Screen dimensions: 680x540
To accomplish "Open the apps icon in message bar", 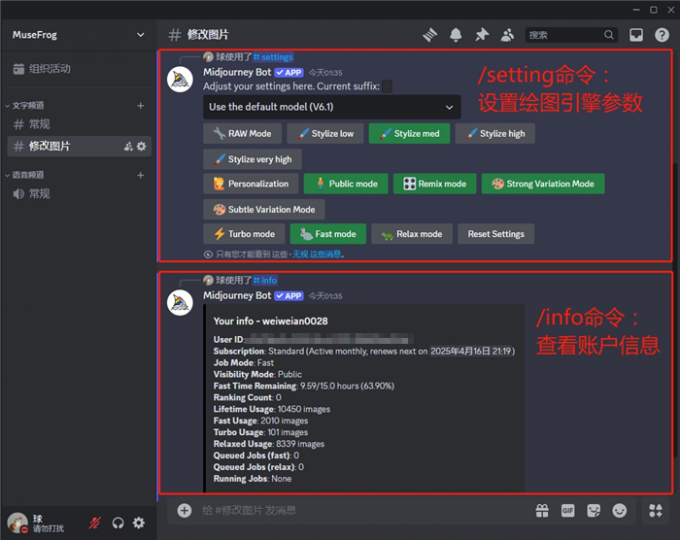I will point(655,511).
